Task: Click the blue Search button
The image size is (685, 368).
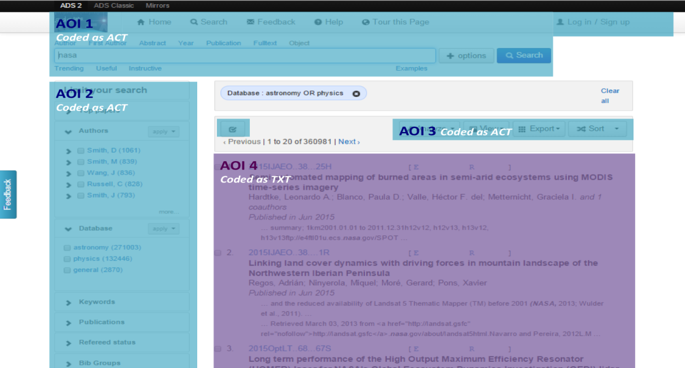Action: click(524, 56)
